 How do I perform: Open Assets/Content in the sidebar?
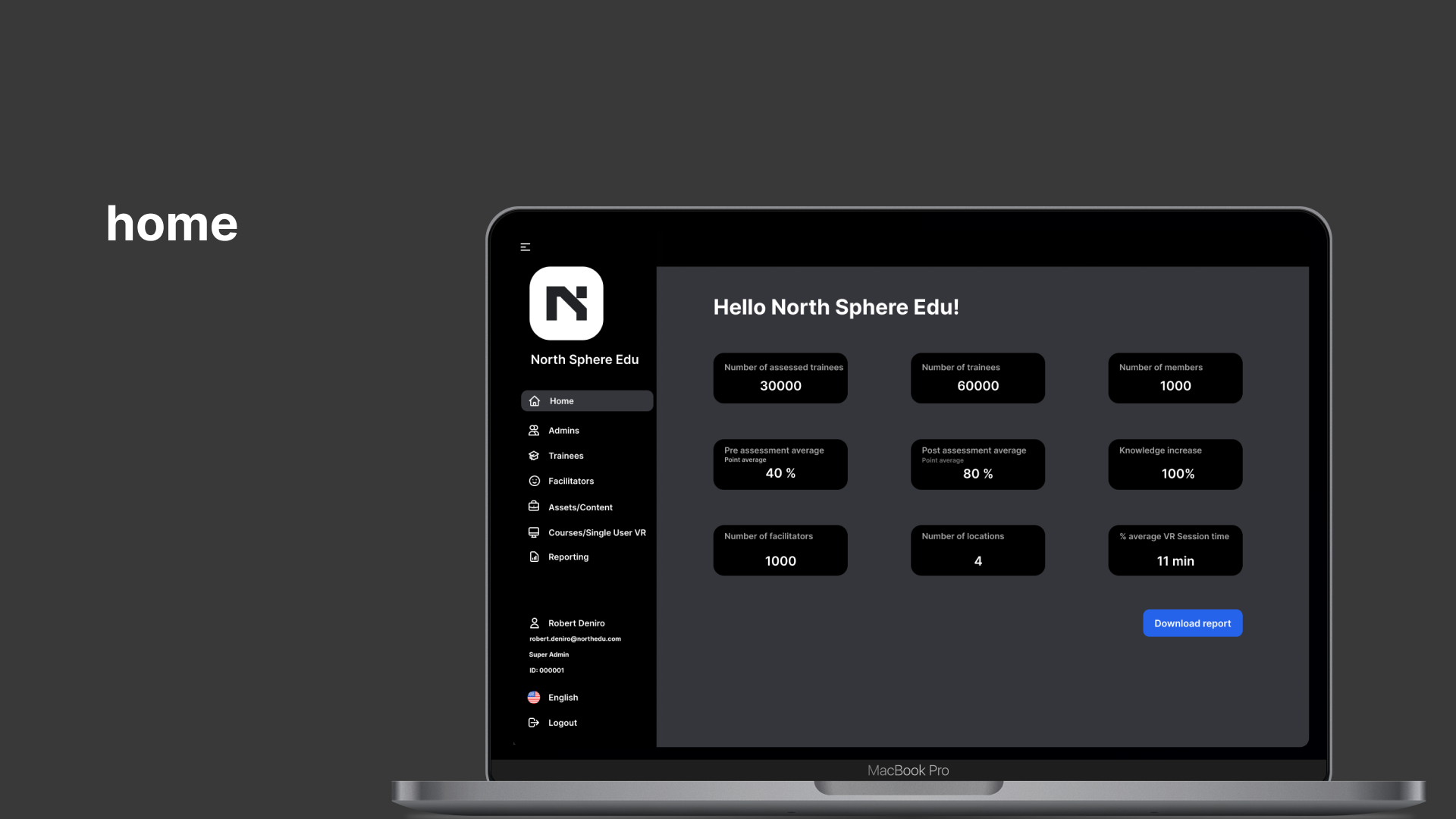click(x=580, y=507)
